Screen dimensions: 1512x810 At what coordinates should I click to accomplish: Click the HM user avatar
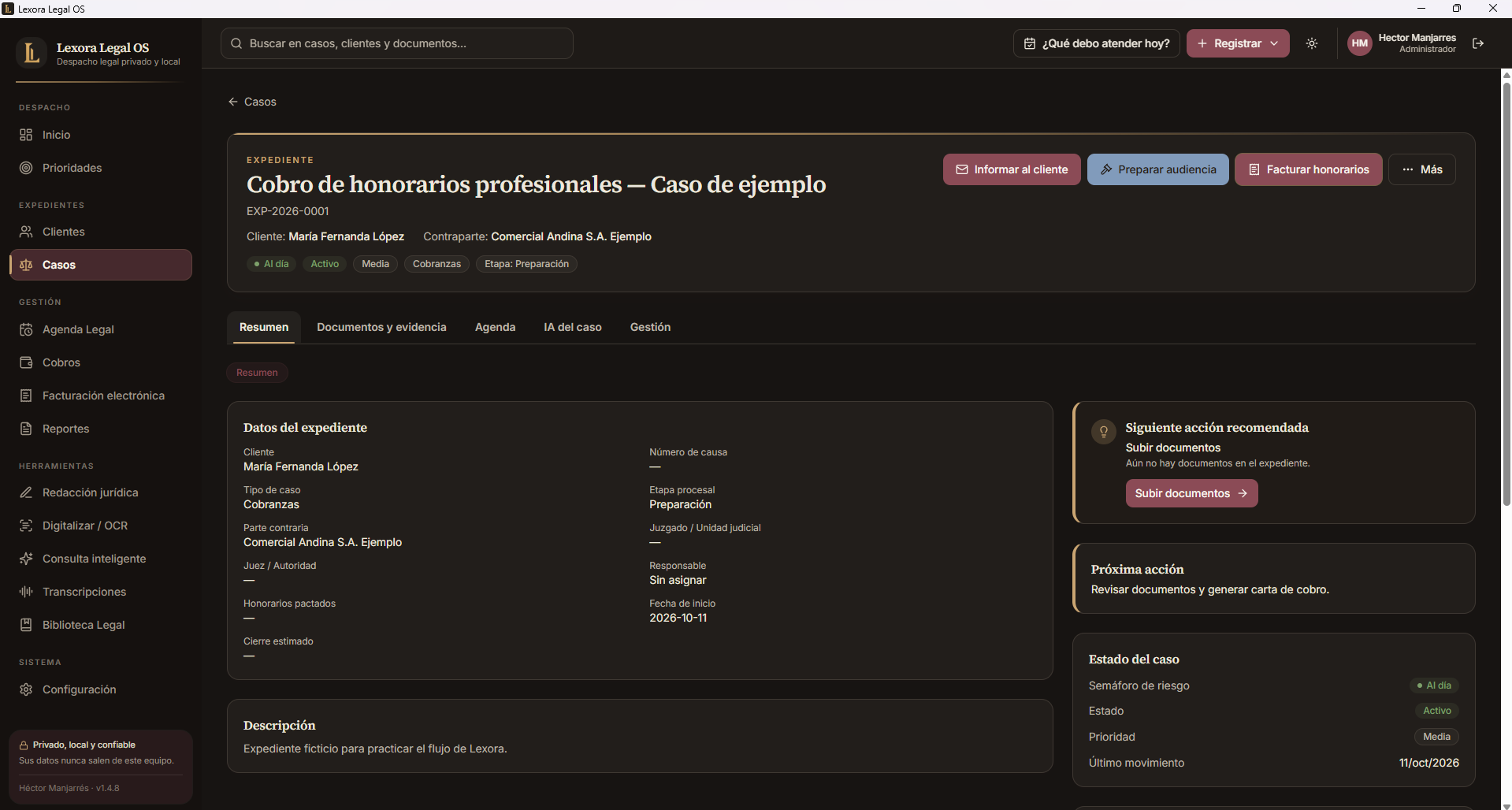click(1360, 43)
